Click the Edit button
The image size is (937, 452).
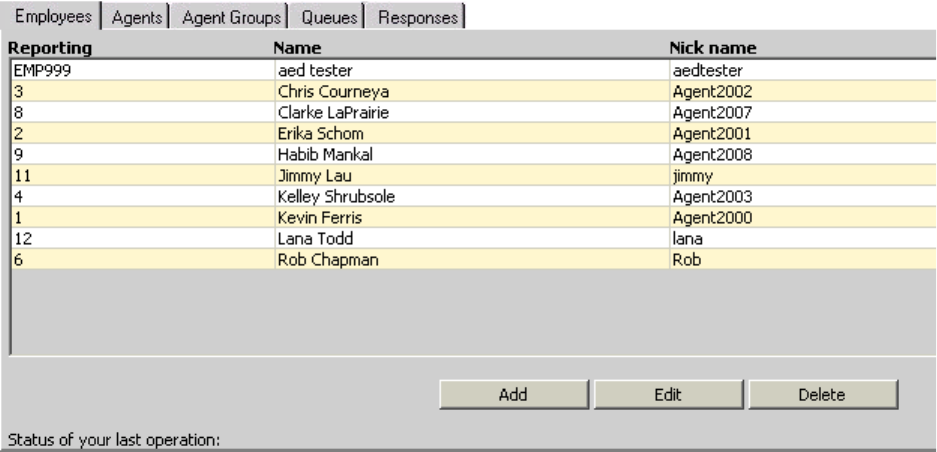click(667, 395)
